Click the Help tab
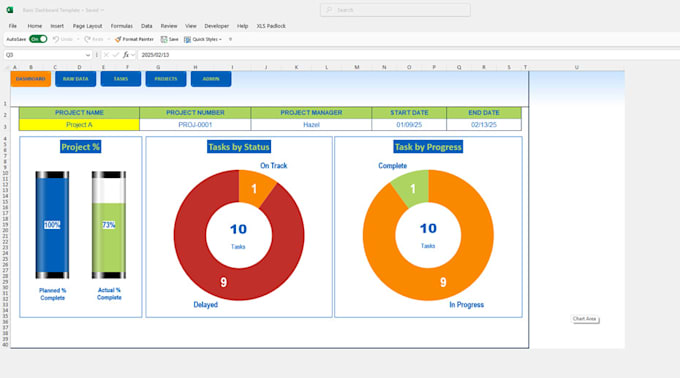 242,26
